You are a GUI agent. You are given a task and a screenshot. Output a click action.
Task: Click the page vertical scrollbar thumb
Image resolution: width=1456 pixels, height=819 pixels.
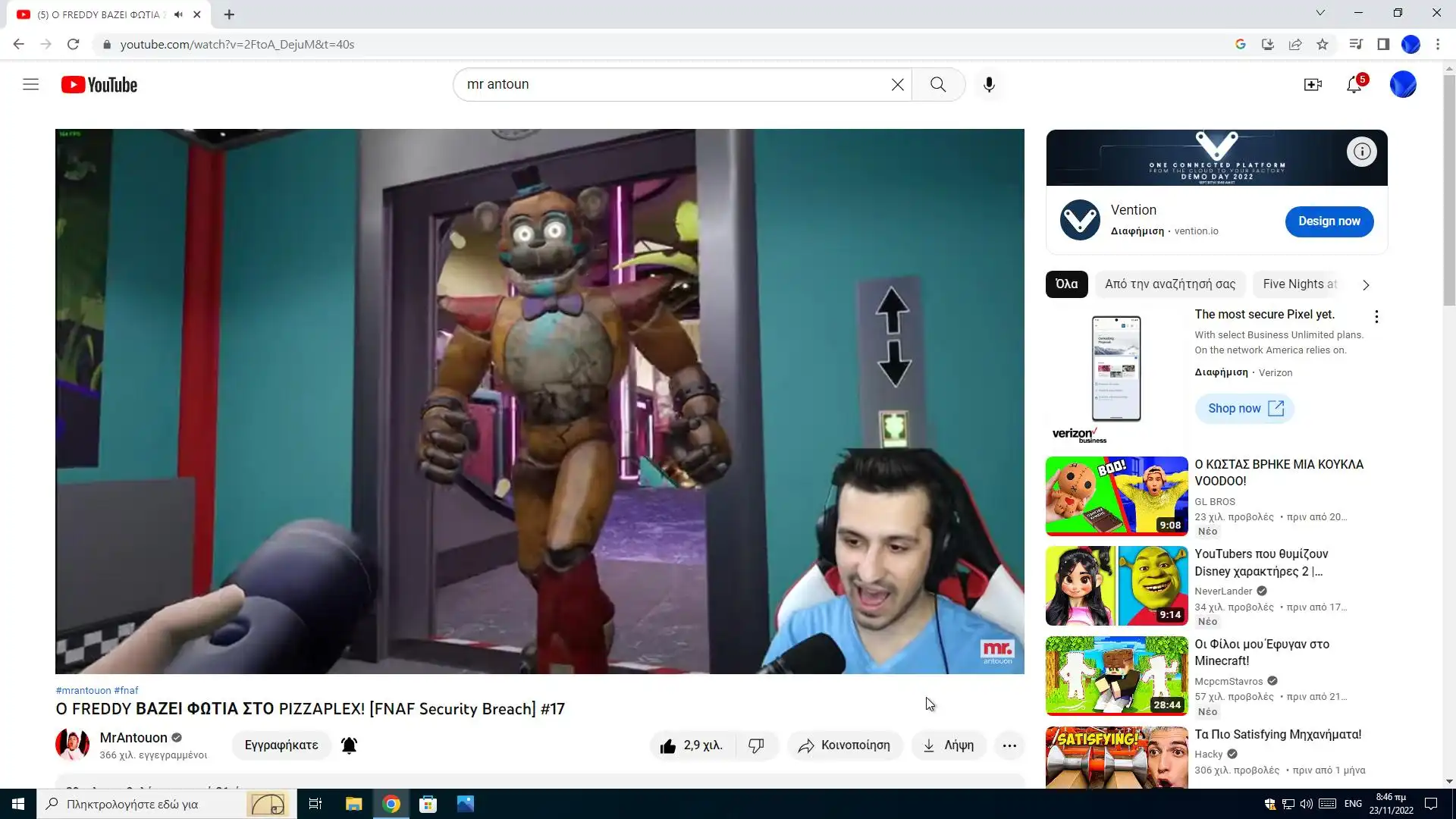(x=1449, y=190)
